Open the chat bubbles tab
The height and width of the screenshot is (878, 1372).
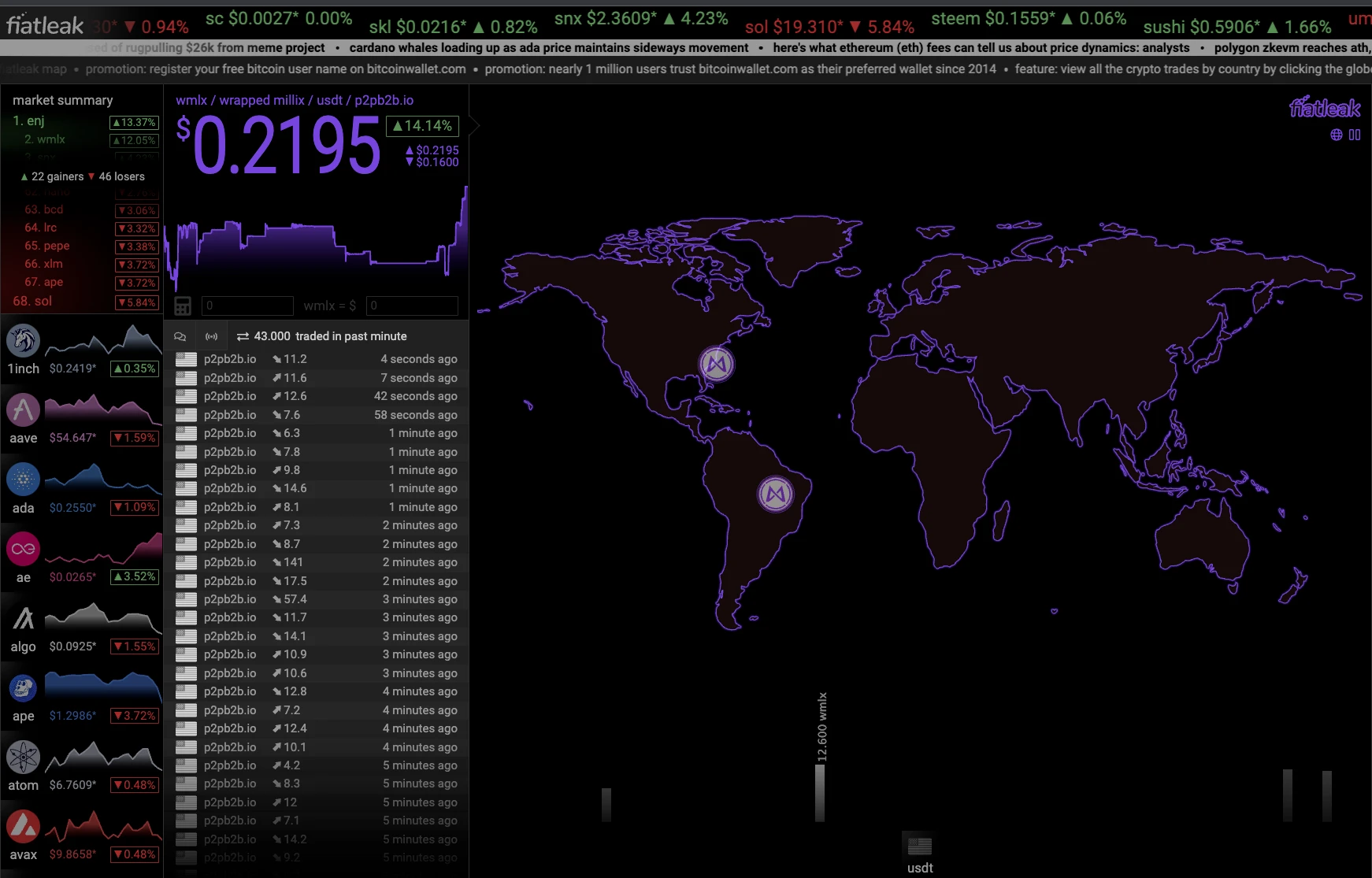pos(180,336)
